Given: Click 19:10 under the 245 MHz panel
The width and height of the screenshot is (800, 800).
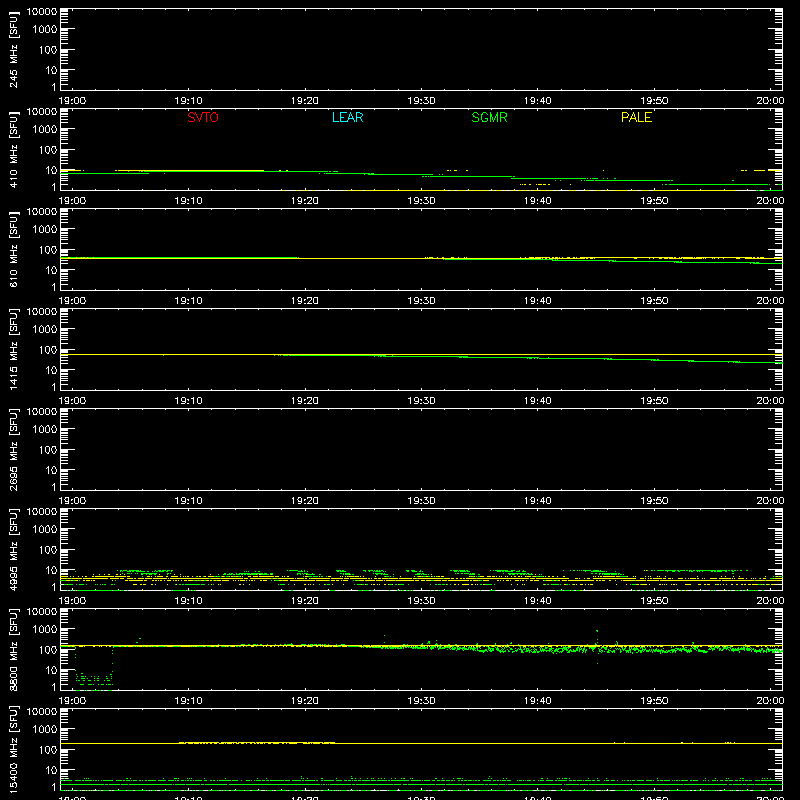Looking at the screenshot, I should [188, 101].
